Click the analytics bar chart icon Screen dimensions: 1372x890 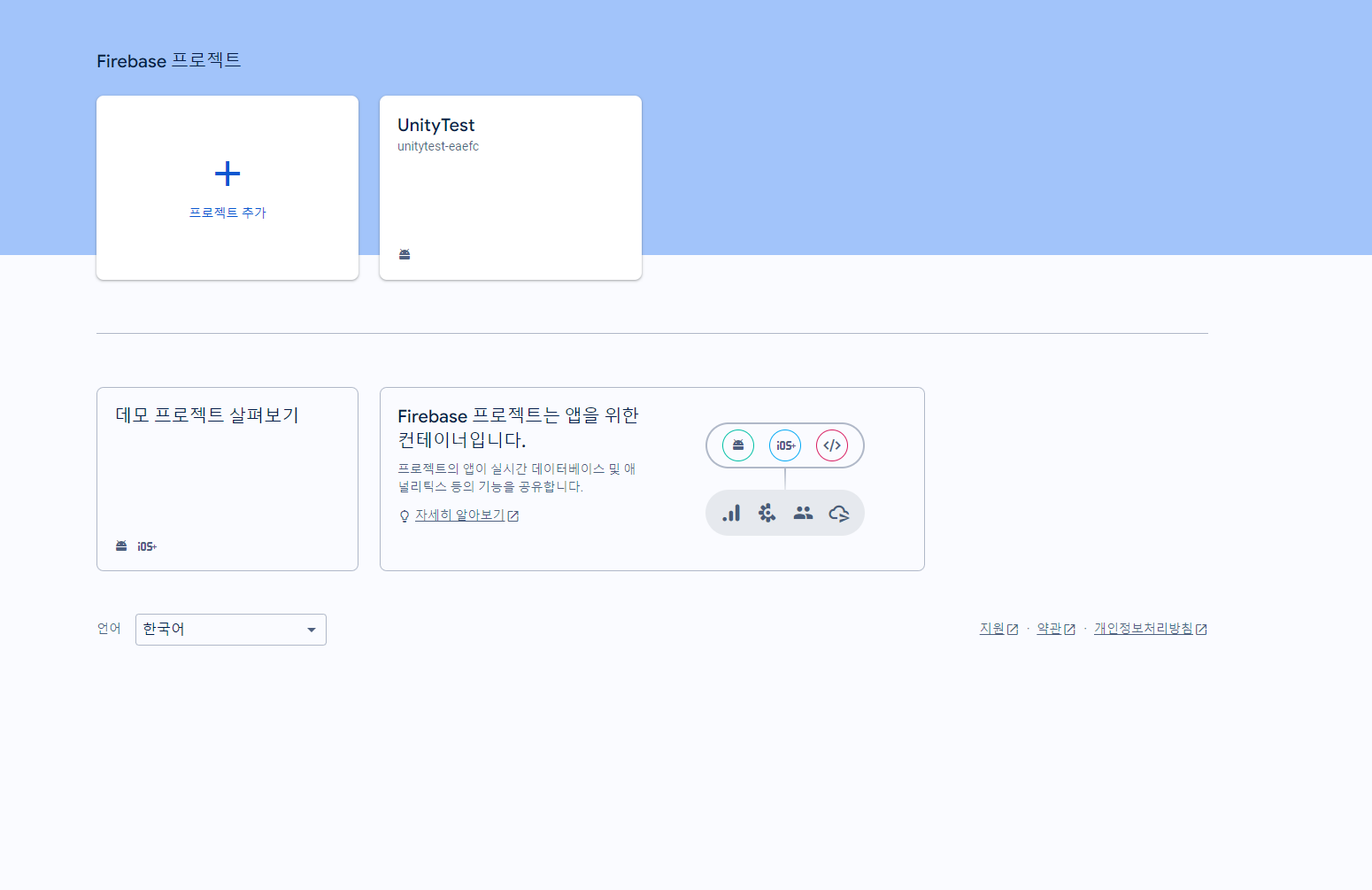click(x=731, y=513)
